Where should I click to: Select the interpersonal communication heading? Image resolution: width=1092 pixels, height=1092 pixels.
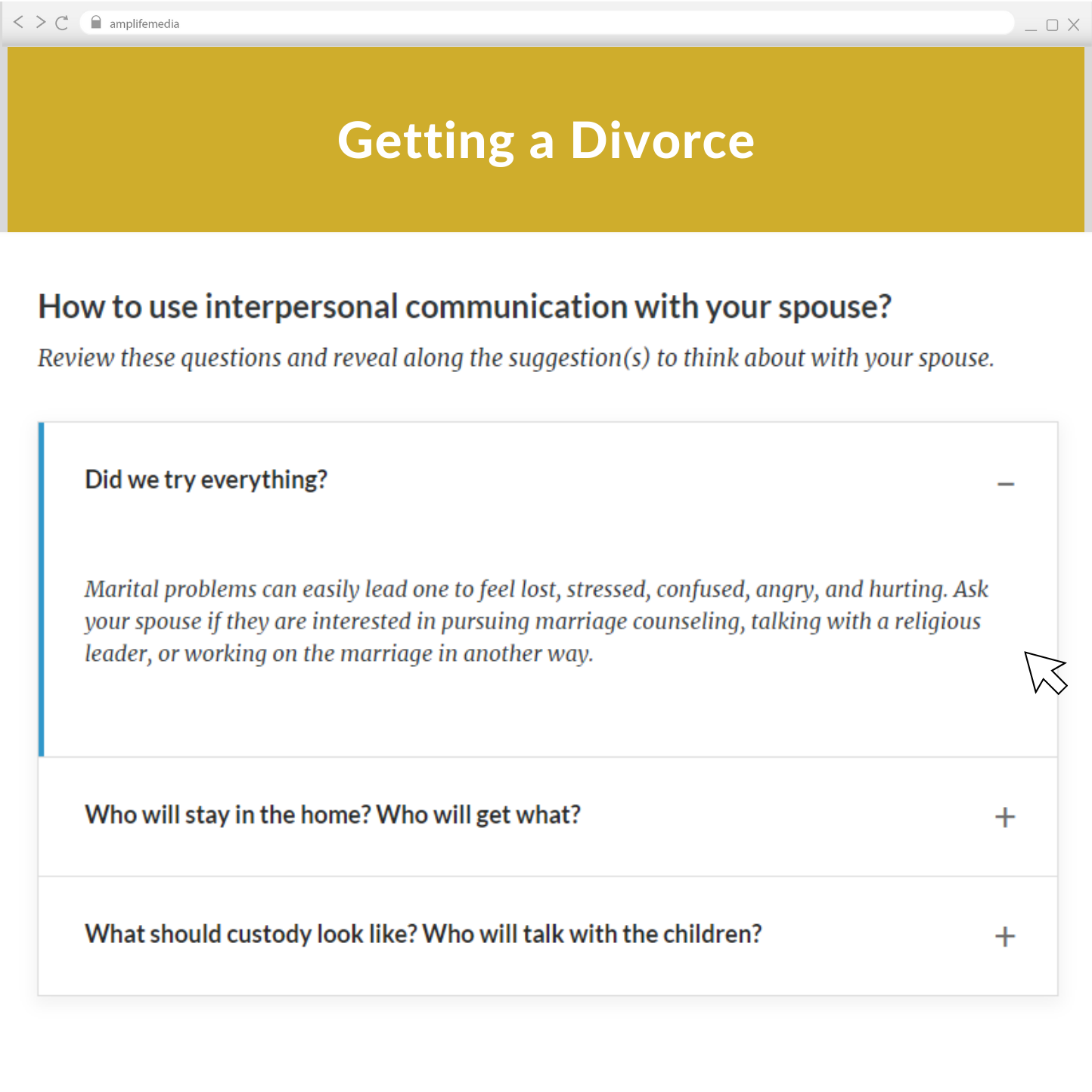464,307
